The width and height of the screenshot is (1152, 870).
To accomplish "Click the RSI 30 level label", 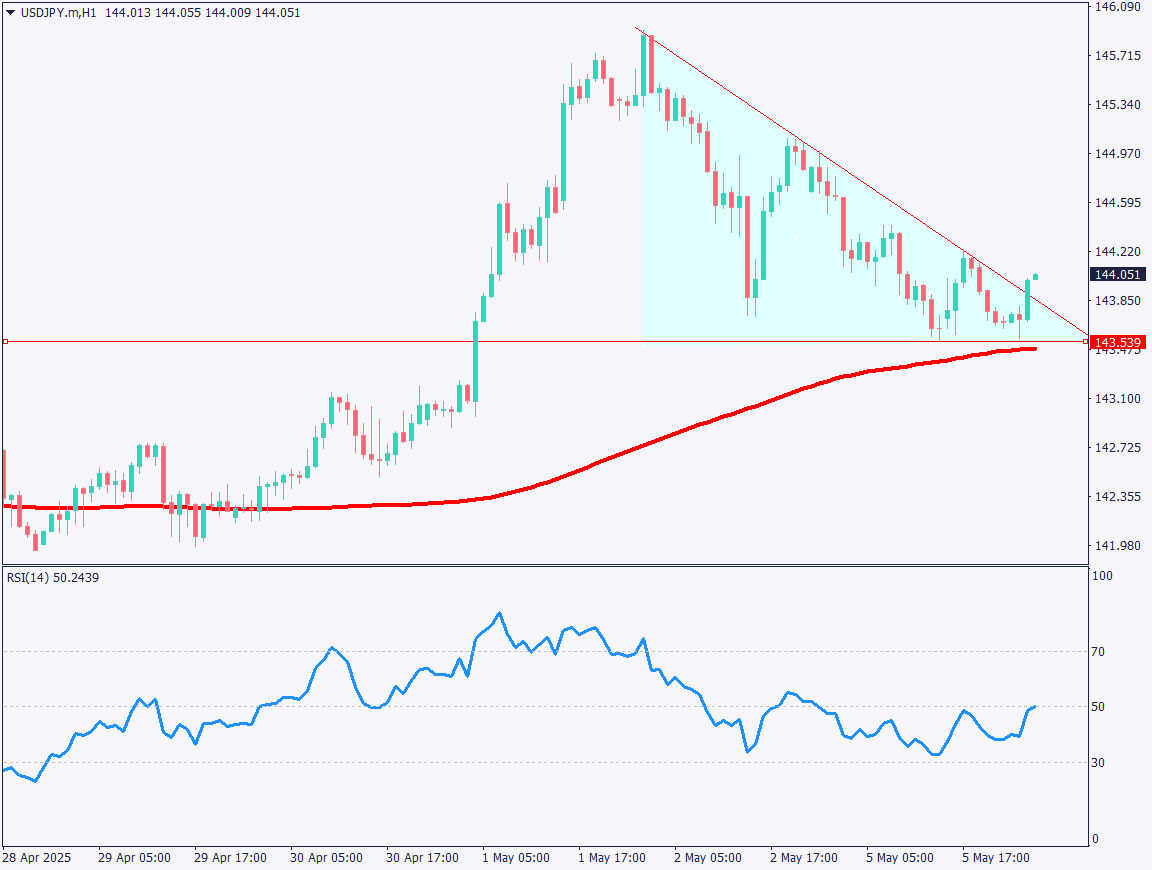I will (1098, 763).
